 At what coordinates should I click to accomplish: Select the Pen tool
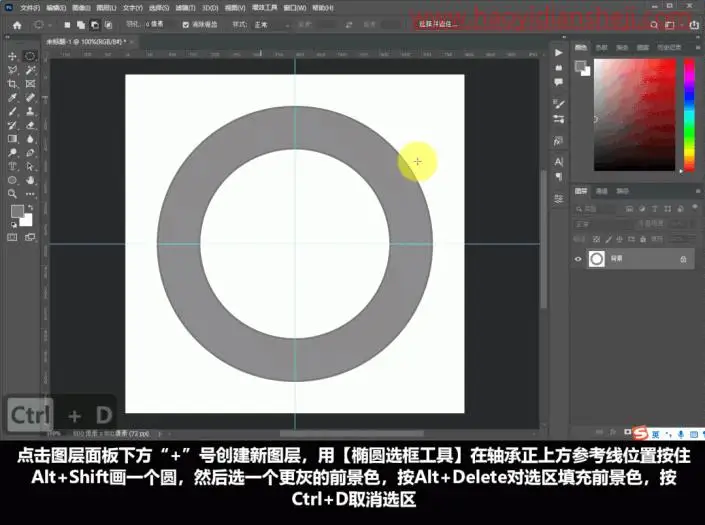[x=30, y=153]
